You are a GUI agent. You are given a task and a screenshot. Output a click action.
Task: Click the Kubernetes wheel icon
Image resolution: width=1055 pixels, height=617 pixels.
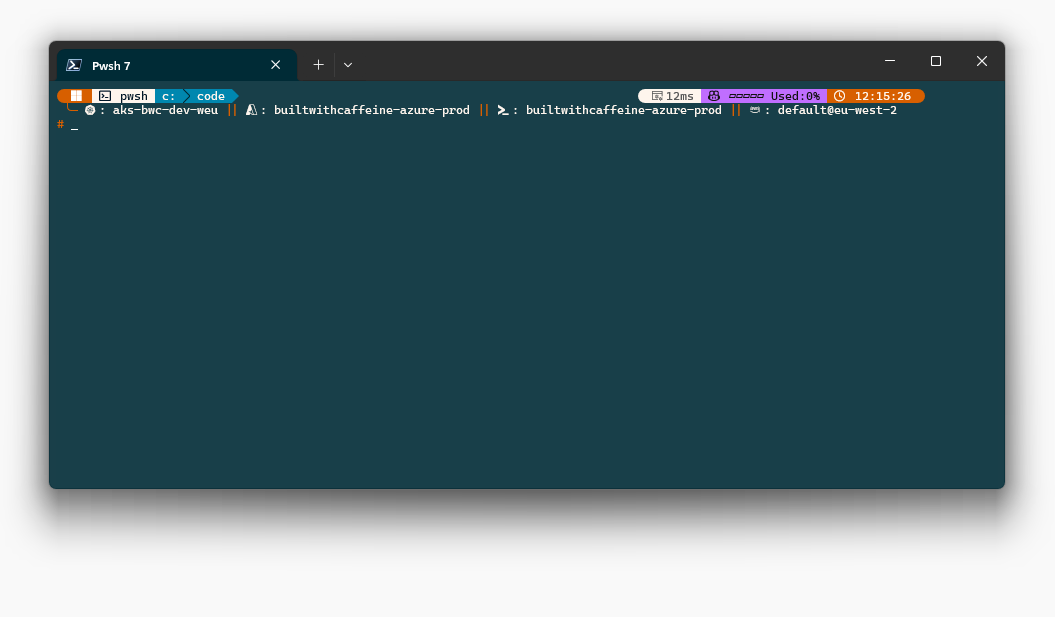pyautogui.click(x=90, y=110)
